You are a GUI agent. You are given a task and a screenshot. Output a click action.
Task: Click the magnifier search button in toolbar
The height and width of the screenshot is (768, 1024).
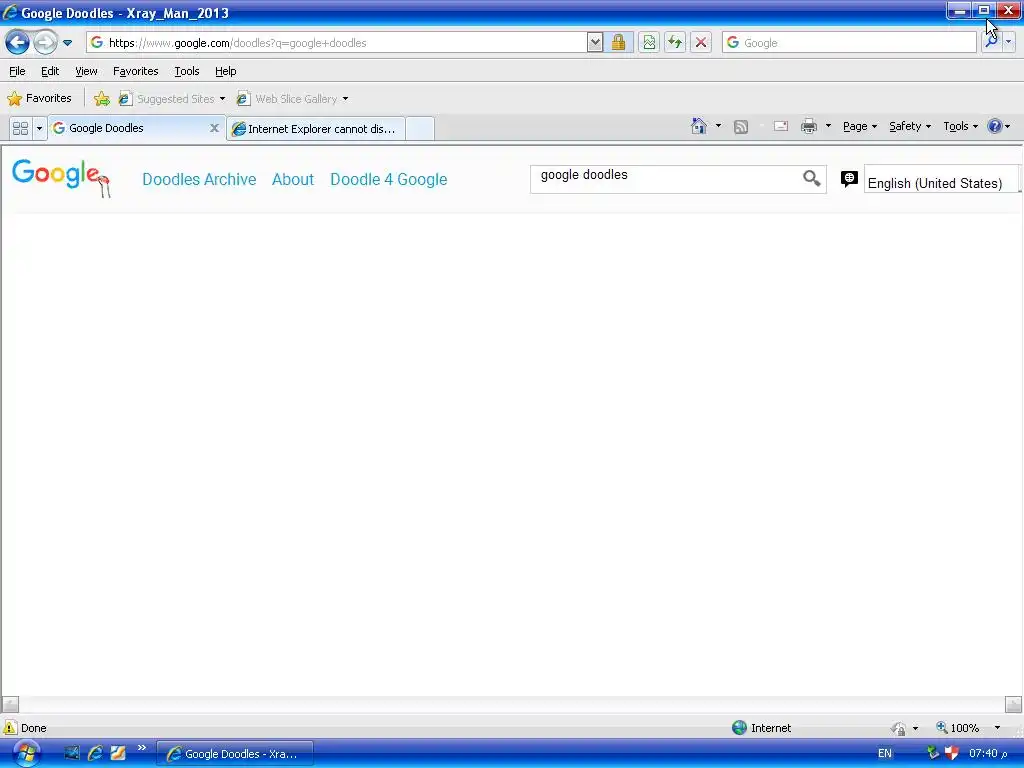[991, 42]
